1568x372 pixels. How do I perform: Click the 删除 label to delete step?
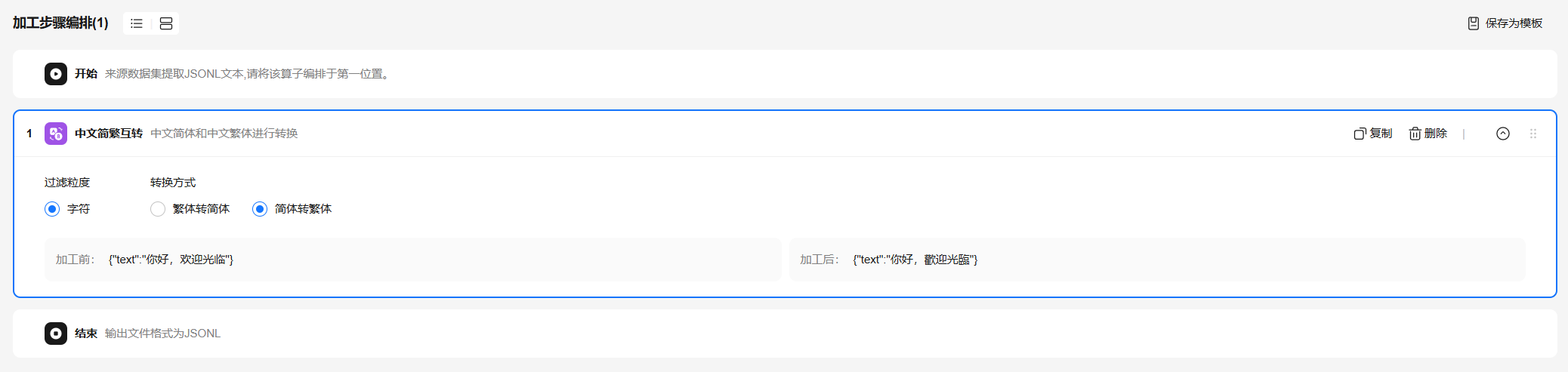click(x=1436, y=134)
